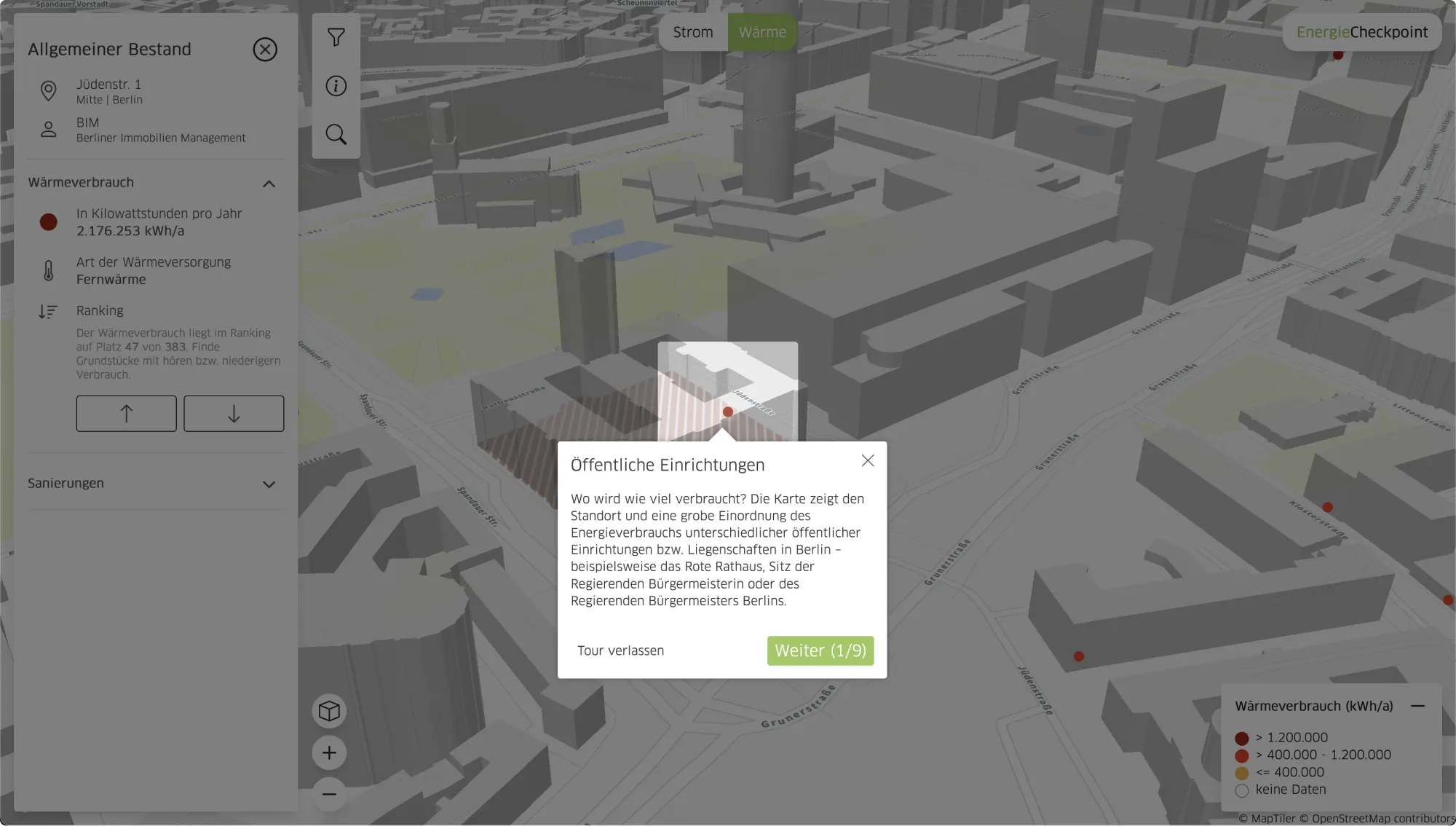Zoom in with the plus button
The width and height of the screenshot is (1456, 826).
click(x=329, y=752)
